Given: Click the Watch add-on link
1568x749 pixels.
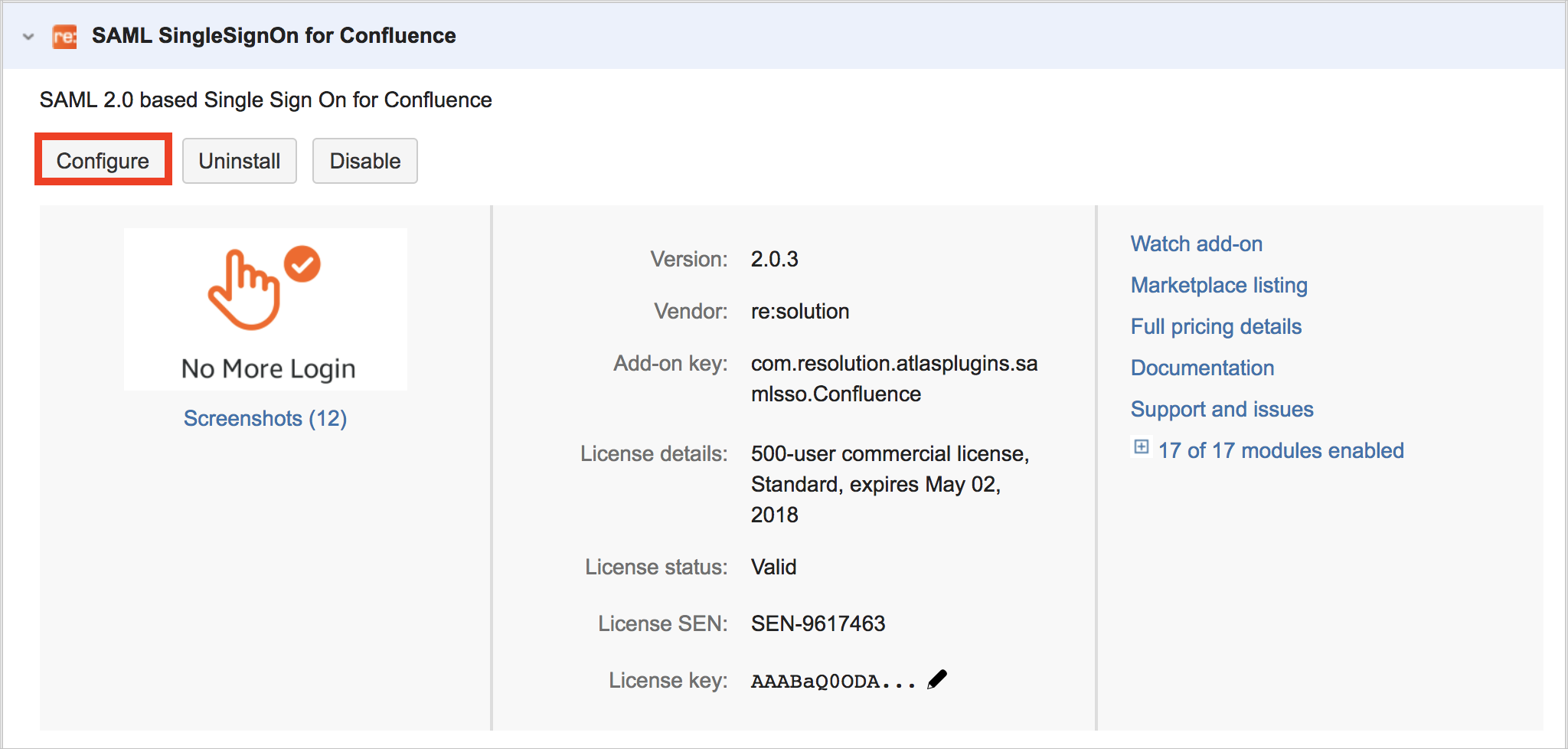Looking at the screenshot, I should coord(1197,244).
